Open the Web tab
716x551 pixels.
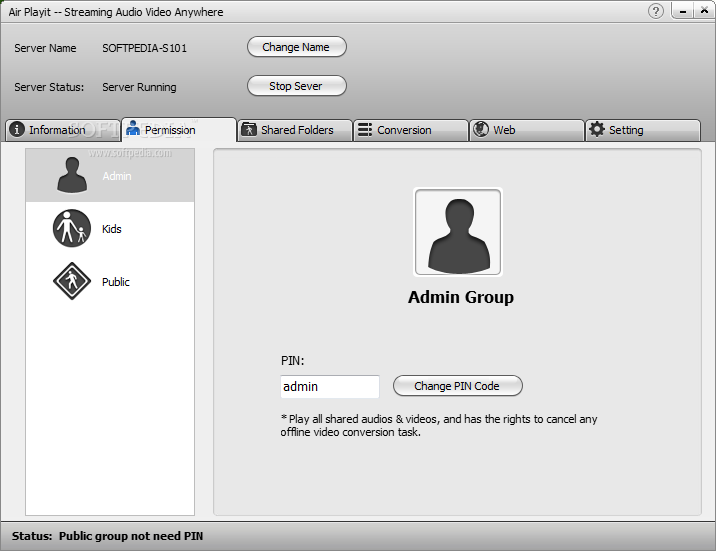[527, 130]
